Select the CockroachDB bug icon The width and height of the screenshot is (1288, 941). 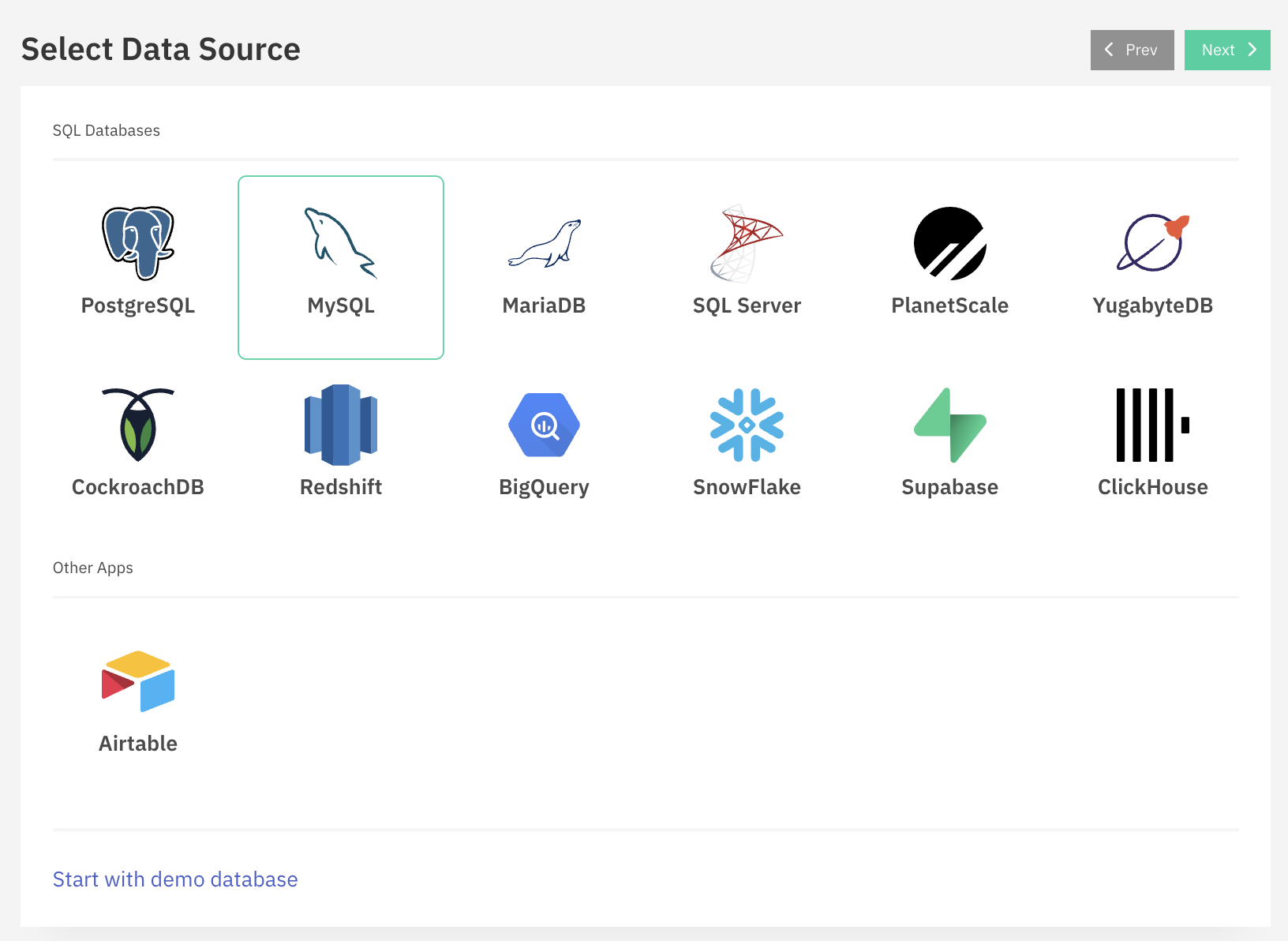(138, 425)
